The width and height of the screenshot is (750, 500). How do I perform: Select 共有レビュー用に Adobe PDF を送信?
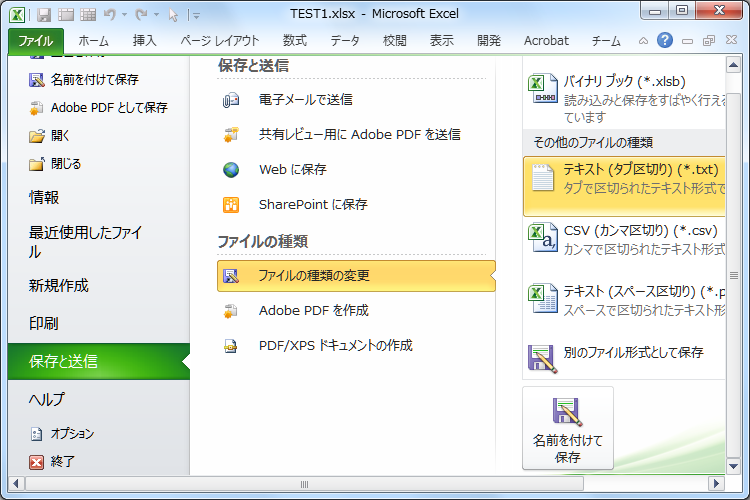click(x=356, y=134)
